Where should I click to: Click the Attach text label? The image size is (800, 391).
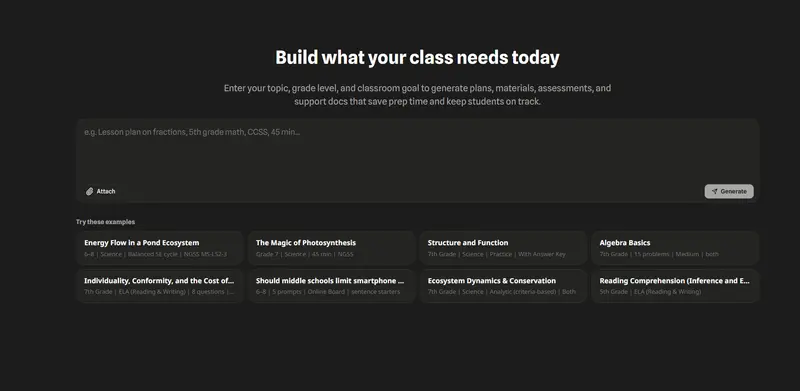click(106, 191)
